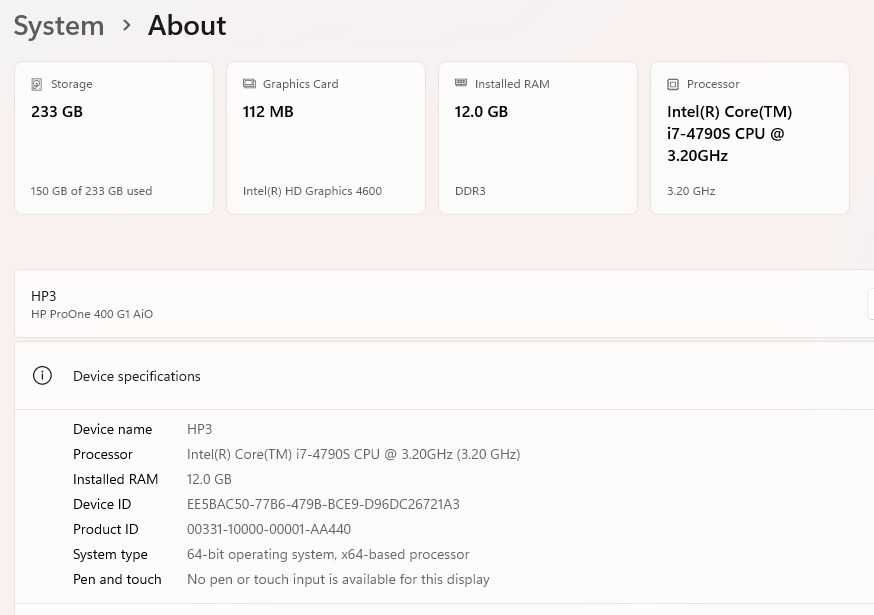Screen dimensions: 874x615
Task: Click the Processor chip icon
Action: tap(673, 85)
